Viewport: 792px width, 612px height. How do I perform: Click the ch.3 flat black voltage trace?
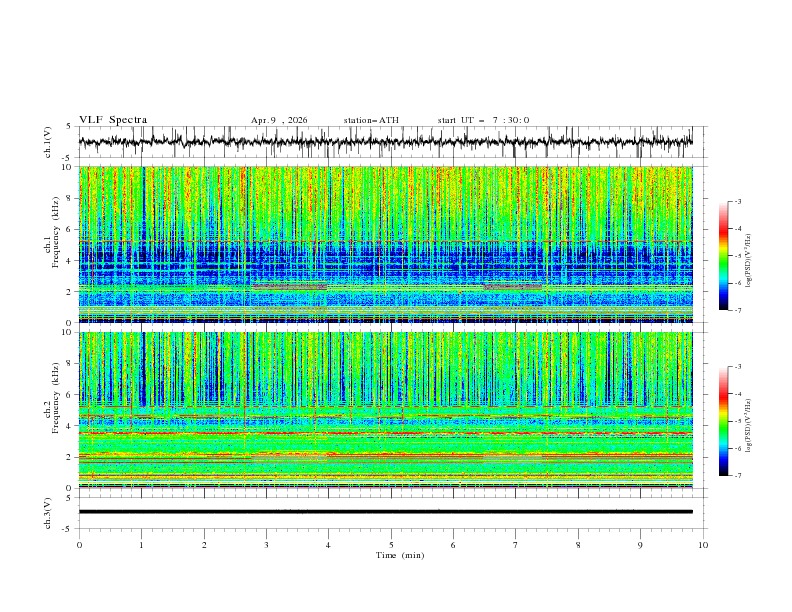tap(385, 512)
